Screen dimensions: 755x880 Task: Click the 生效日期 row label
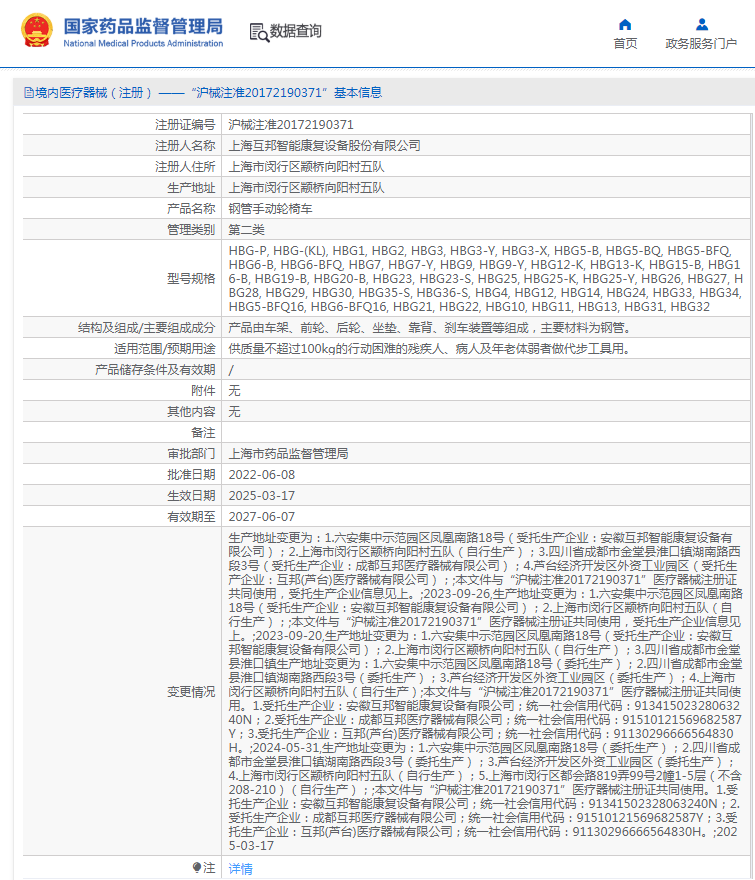pyautogui.click(x=191, y=496)
